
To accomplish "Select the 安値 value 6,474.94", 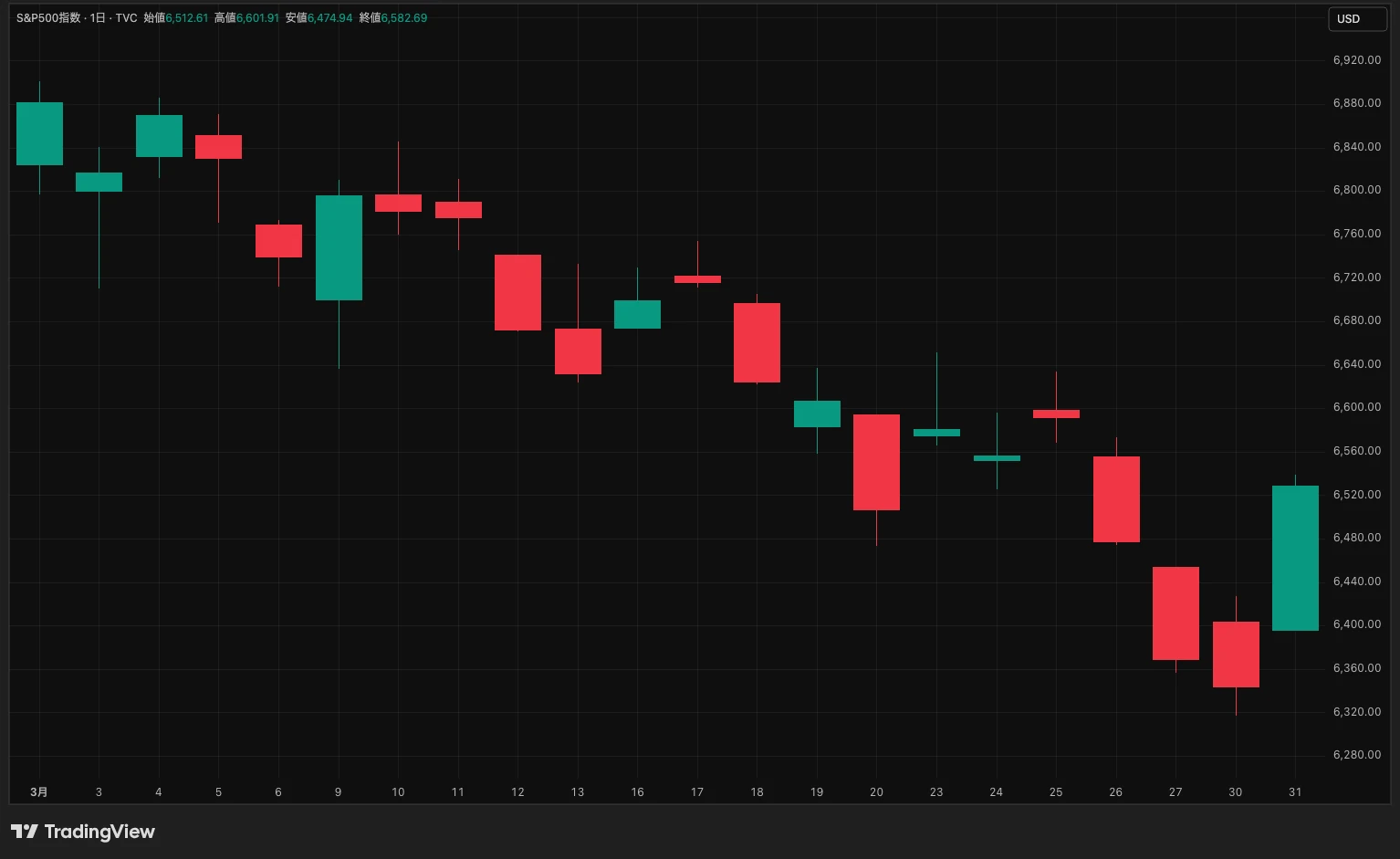I will tap(329, 18).
